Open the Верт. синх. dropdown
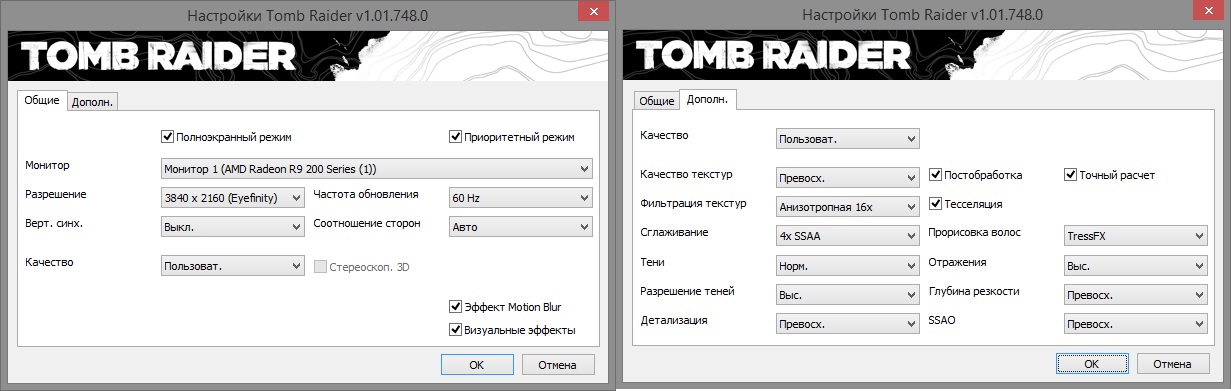This screenshot has width=1231, height=391. [232, 228]
